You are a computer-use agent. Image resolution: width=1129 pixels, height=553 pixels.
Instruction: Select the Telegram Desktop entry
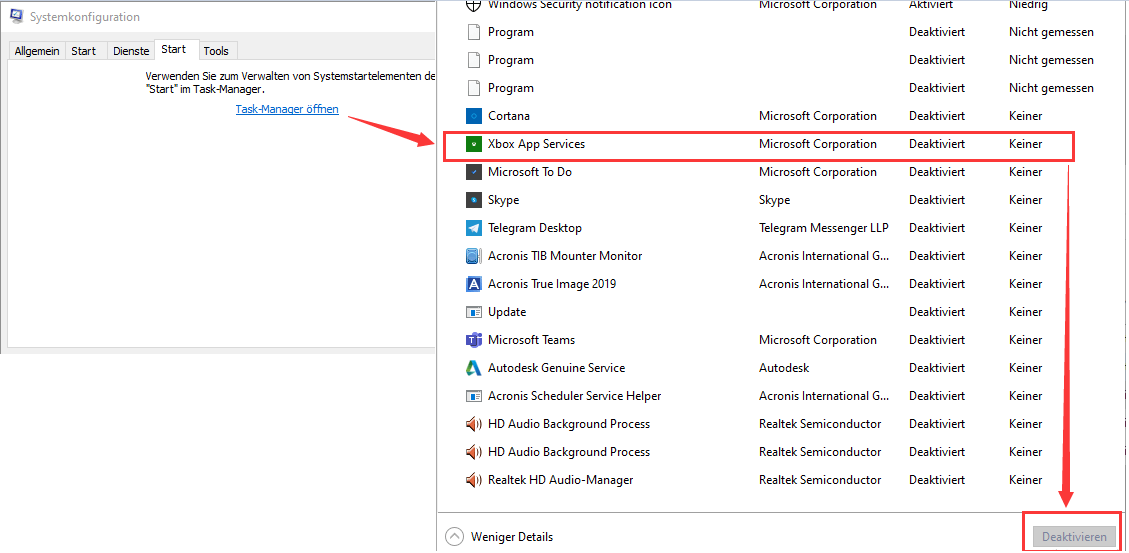[535, 228]
